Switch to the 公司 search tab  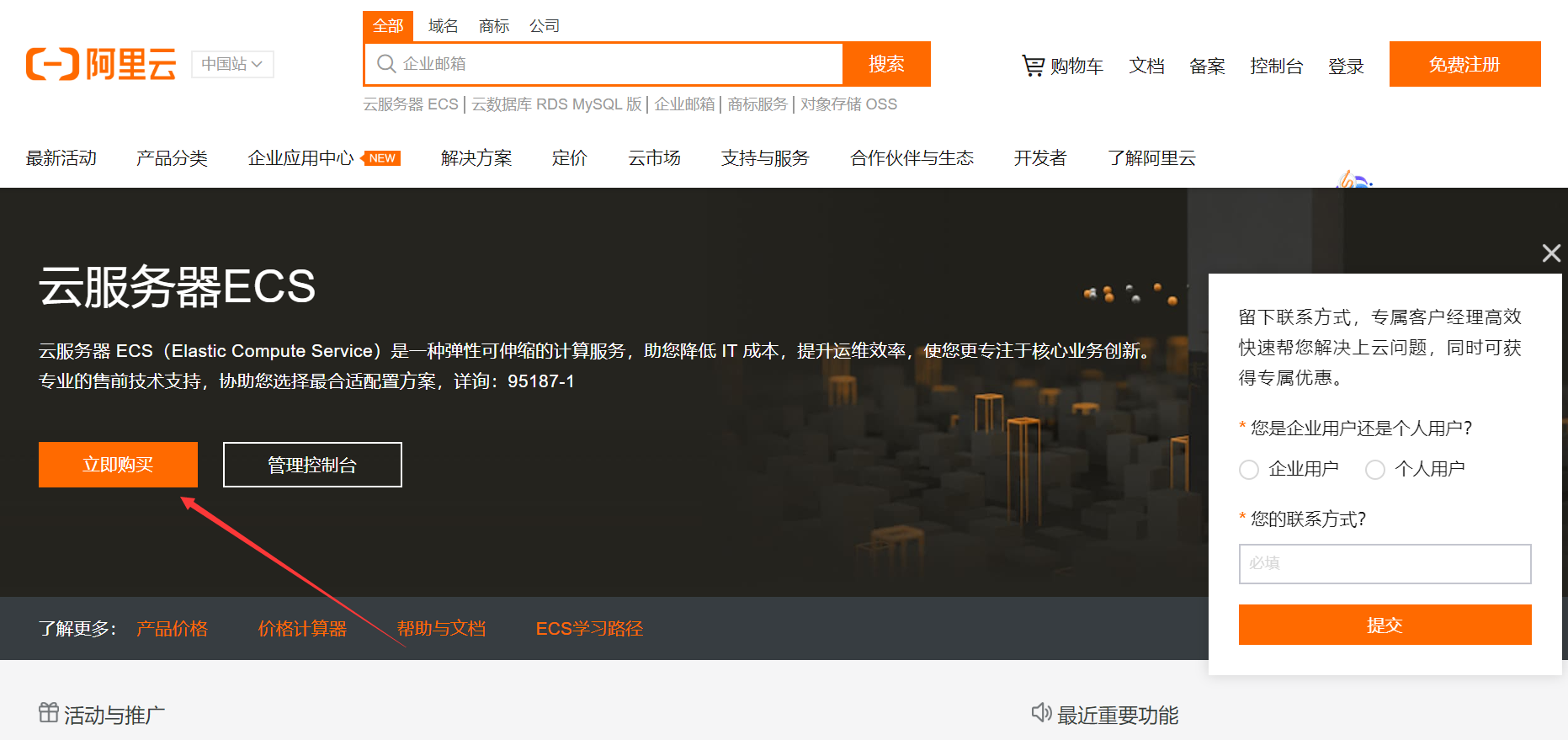545,26
